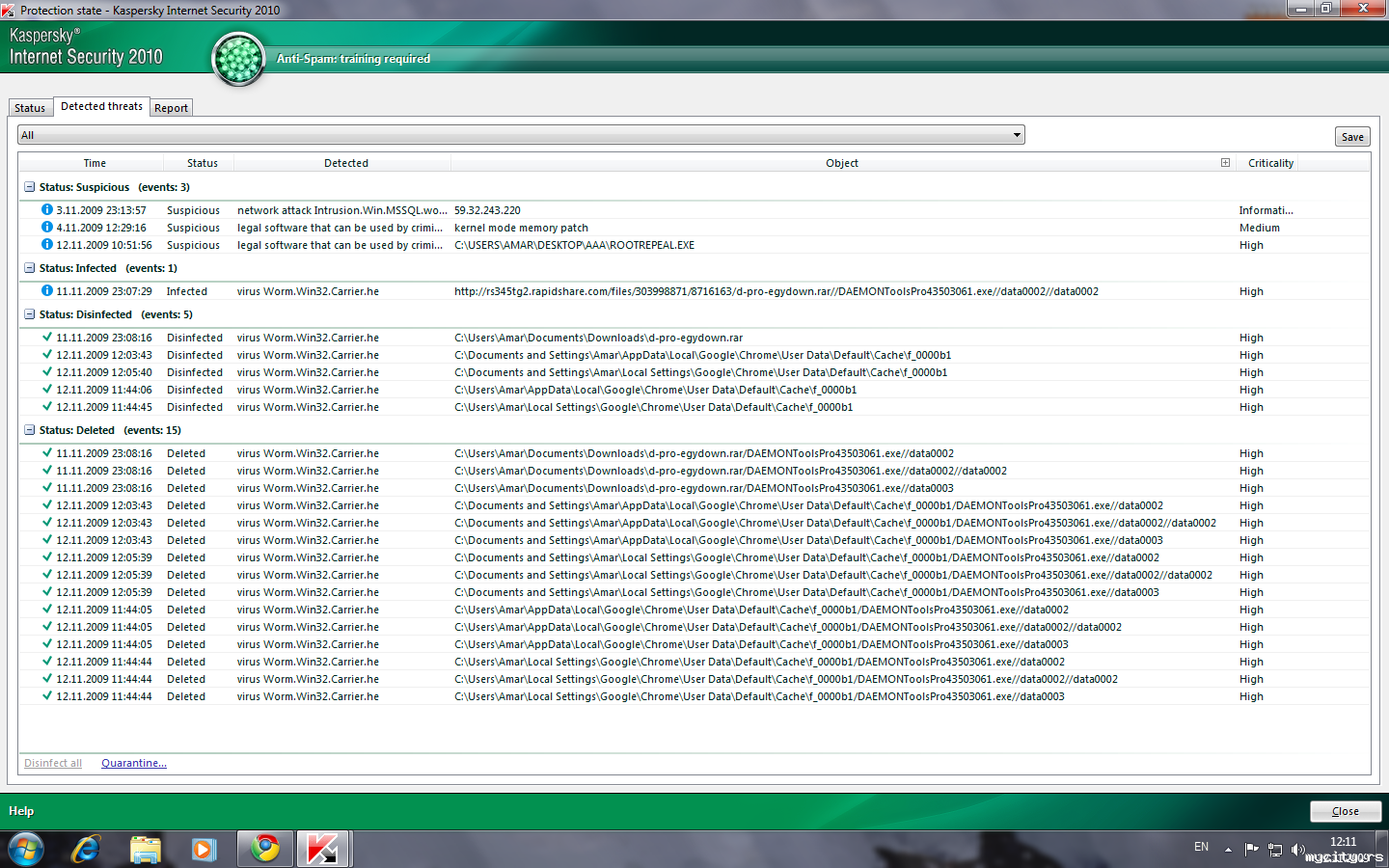
Task: Click the check icon on the Disinfected d-pro-egydown.rar row
Action: (47, 337)
